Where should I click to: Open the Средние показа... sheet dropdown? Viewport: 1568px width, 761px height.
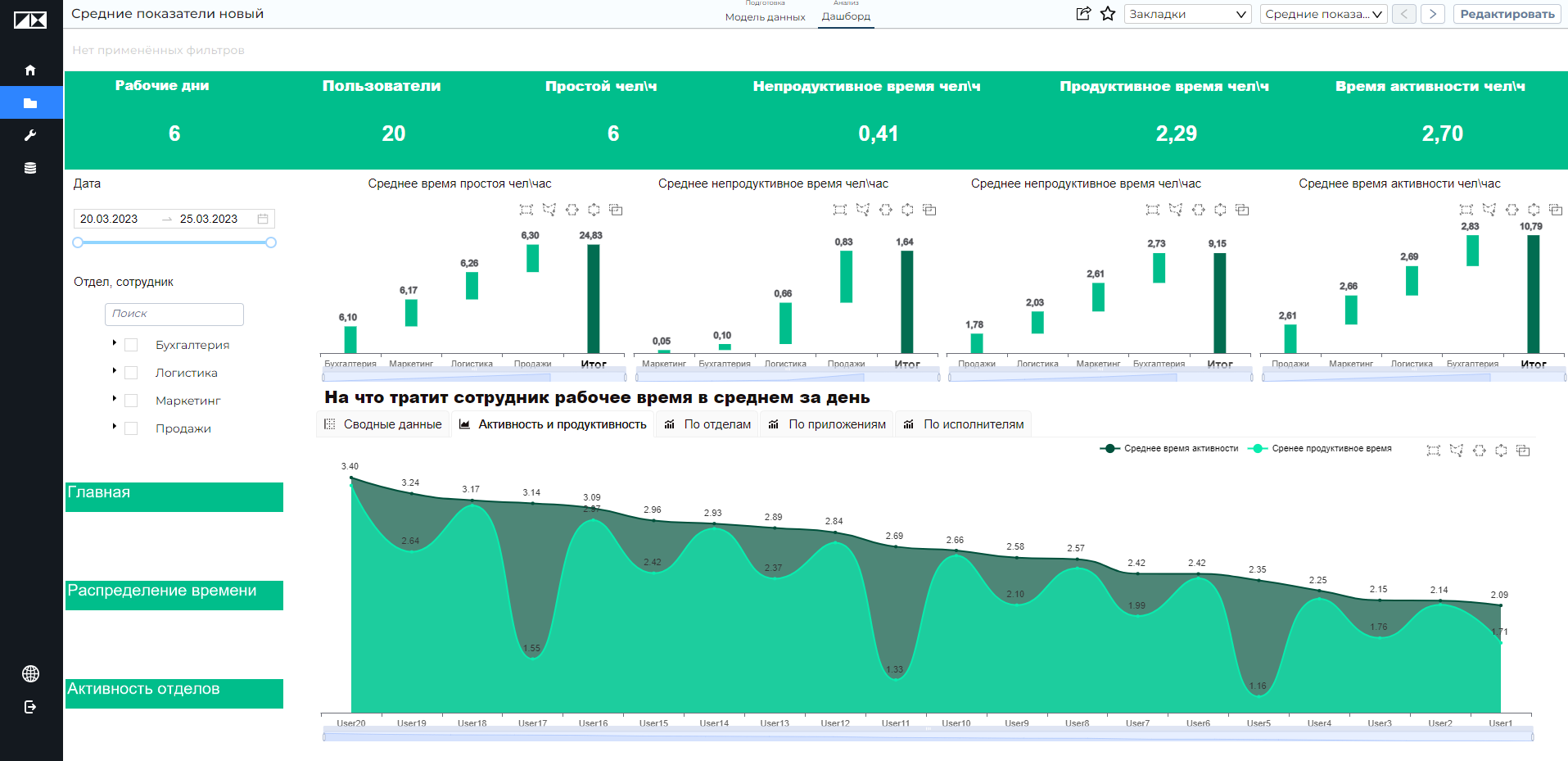click(1323, 14)
